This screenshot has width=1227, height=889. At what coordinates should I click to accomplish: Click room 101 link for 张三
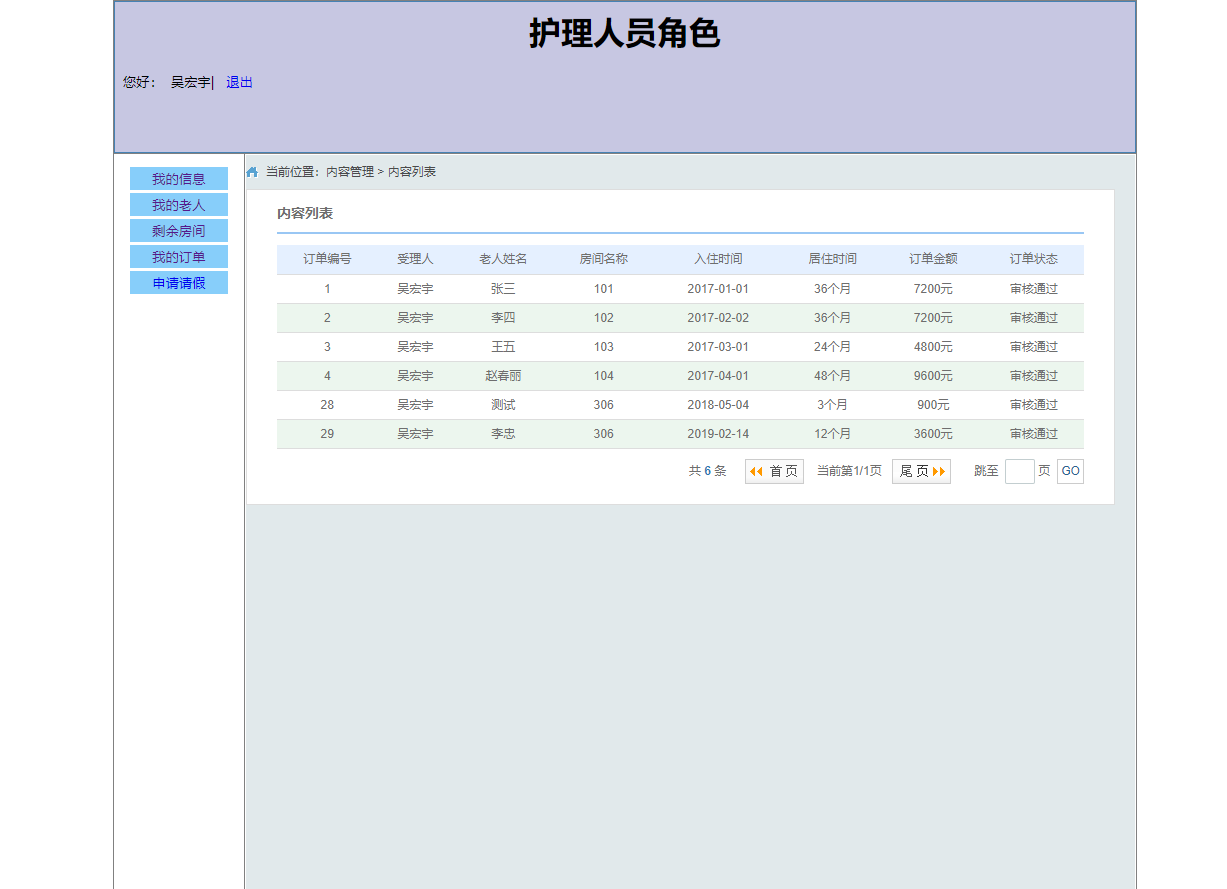point(603,288)
